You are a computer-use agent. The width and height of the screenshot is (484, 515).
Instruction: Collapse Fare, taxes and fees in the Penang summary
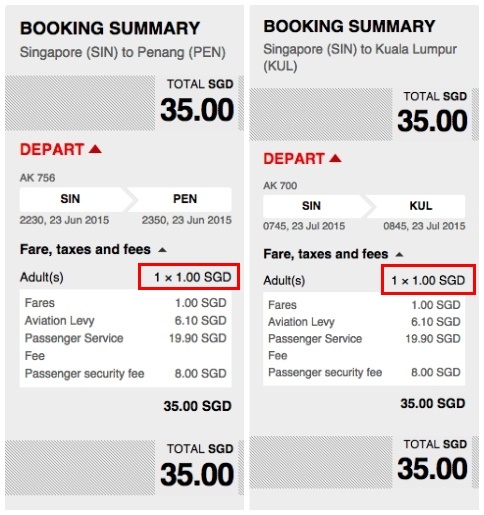tap(93, 249)
